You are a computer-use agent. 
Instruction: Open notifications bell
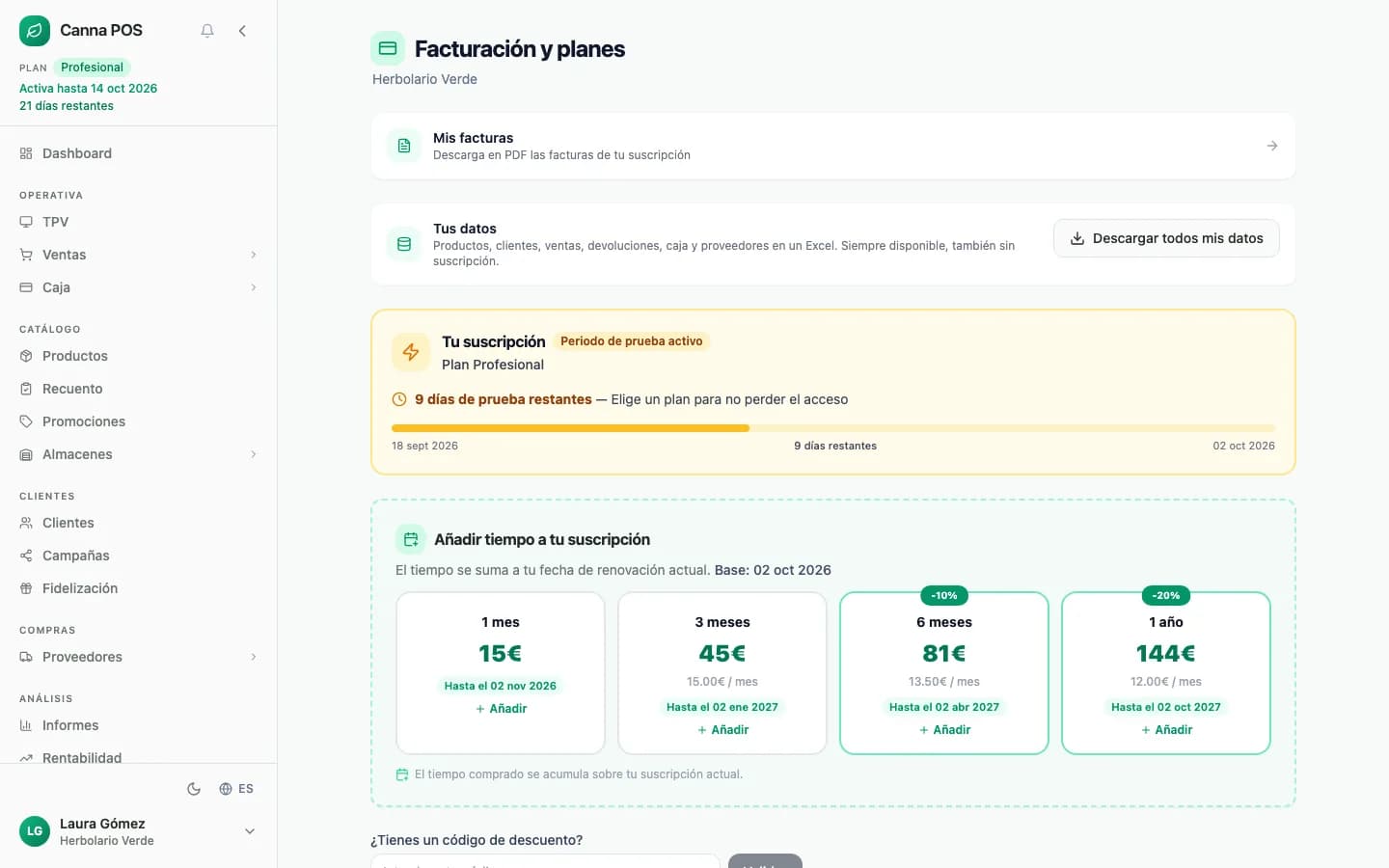click(207, 31)
